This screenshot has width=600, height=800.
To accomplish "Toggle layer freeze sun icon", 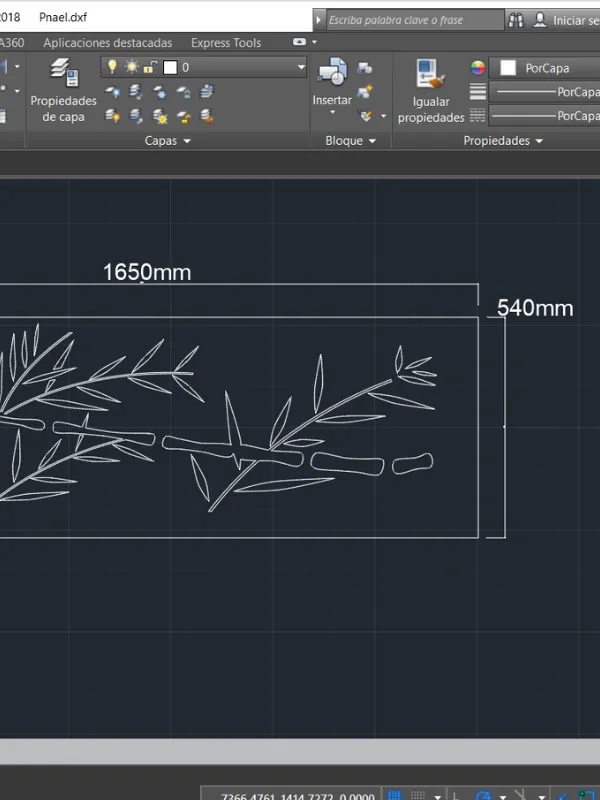I will pyautogui.click(x=131, y=67).
